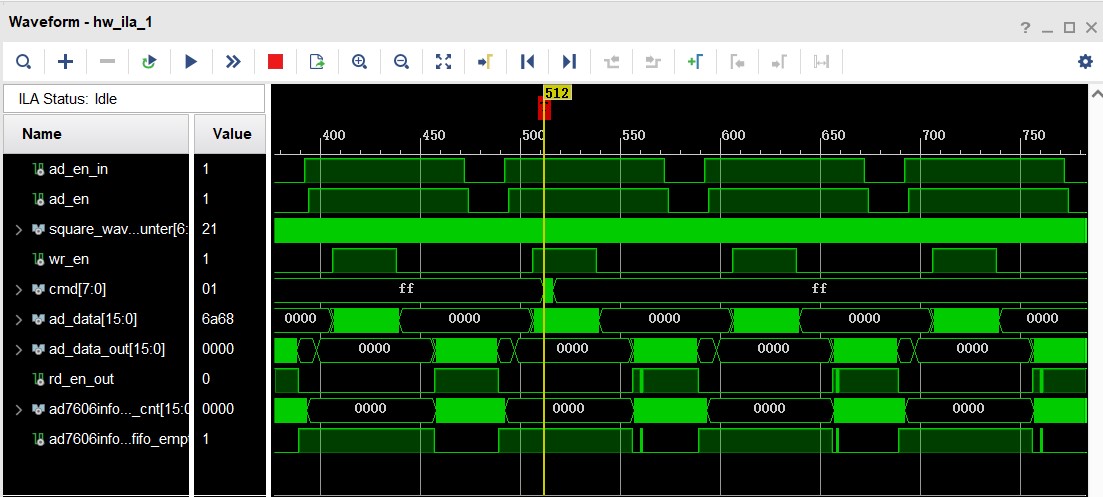The image size is (1103, 497).
Task: Expand the ad7606info..._cnt[15:0] bus
Action: tap(20, 409)
